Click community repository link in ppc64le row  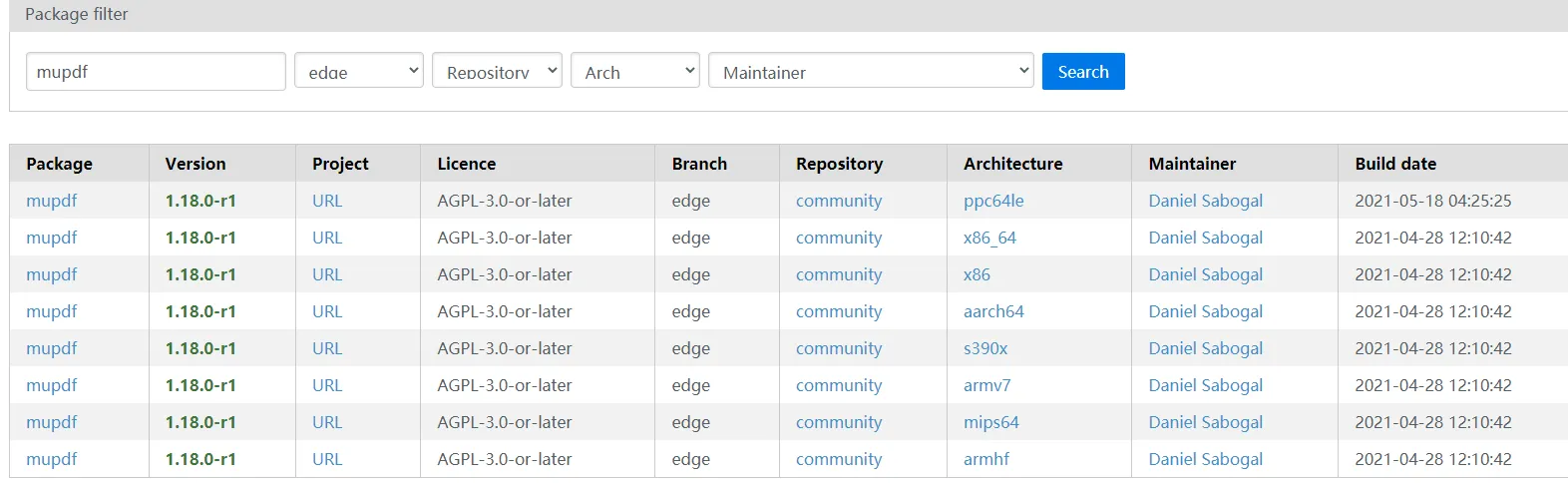pos(839,201)
